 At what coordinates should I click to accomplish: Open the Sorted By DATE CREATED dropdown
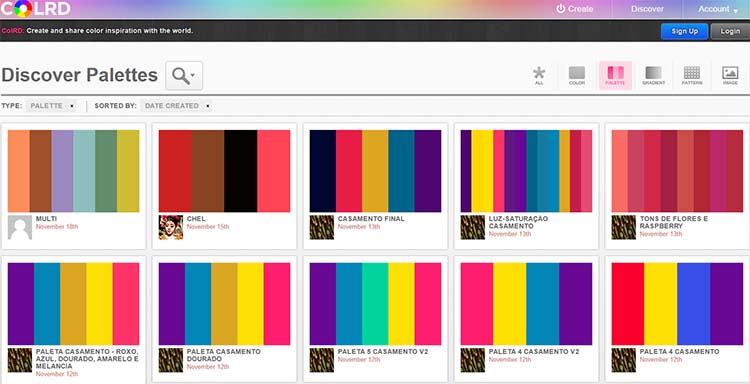[x=176, y=106]
